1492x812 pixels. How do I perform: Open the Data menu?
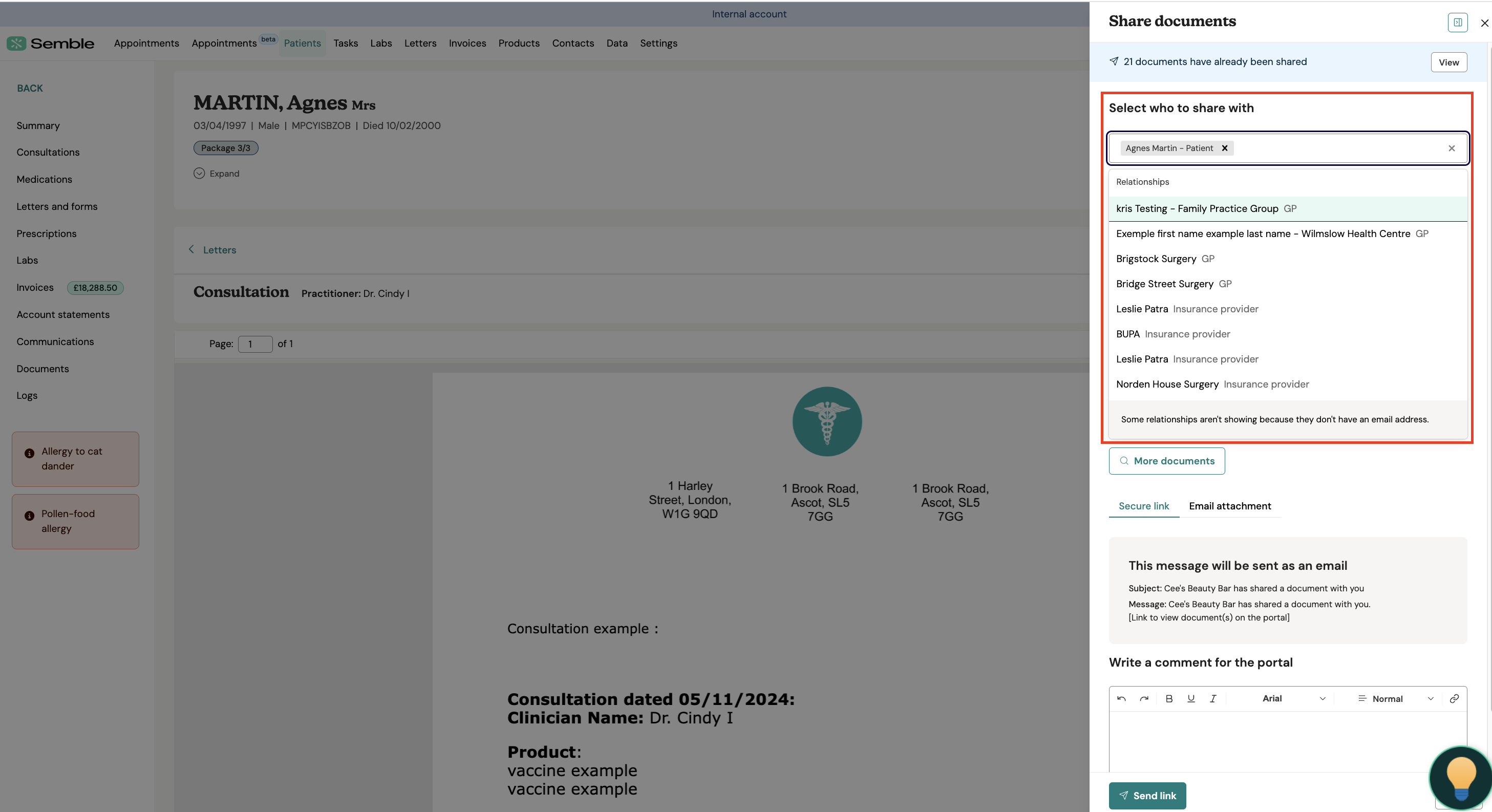point(617,43)
